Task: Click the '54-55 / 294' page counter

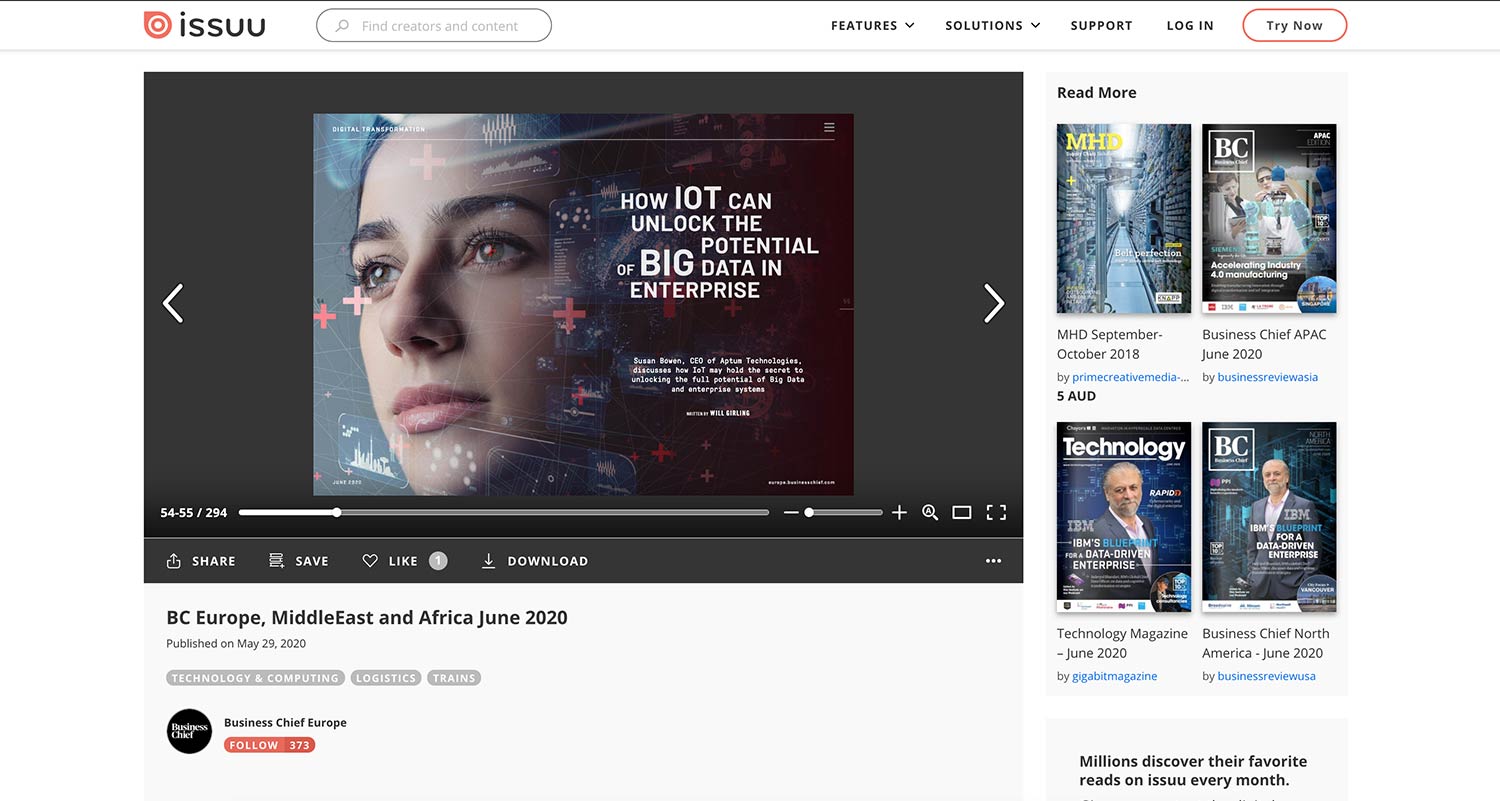Action: pyautogui.click(x=194, y=512)
